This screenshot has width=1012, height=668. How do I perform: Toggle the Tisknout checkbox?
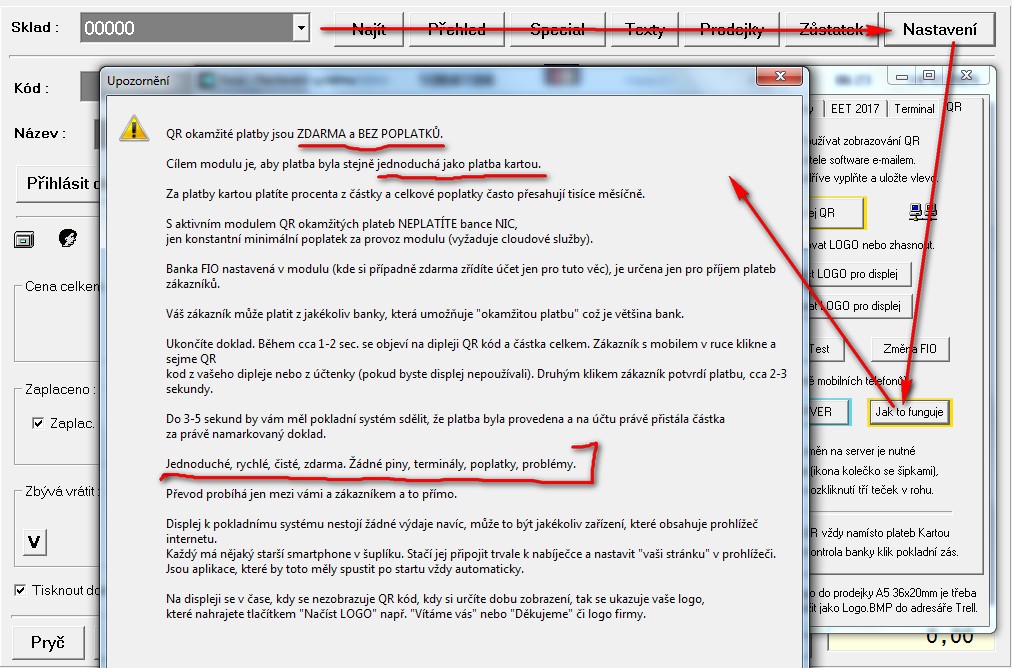click(21, 590)
